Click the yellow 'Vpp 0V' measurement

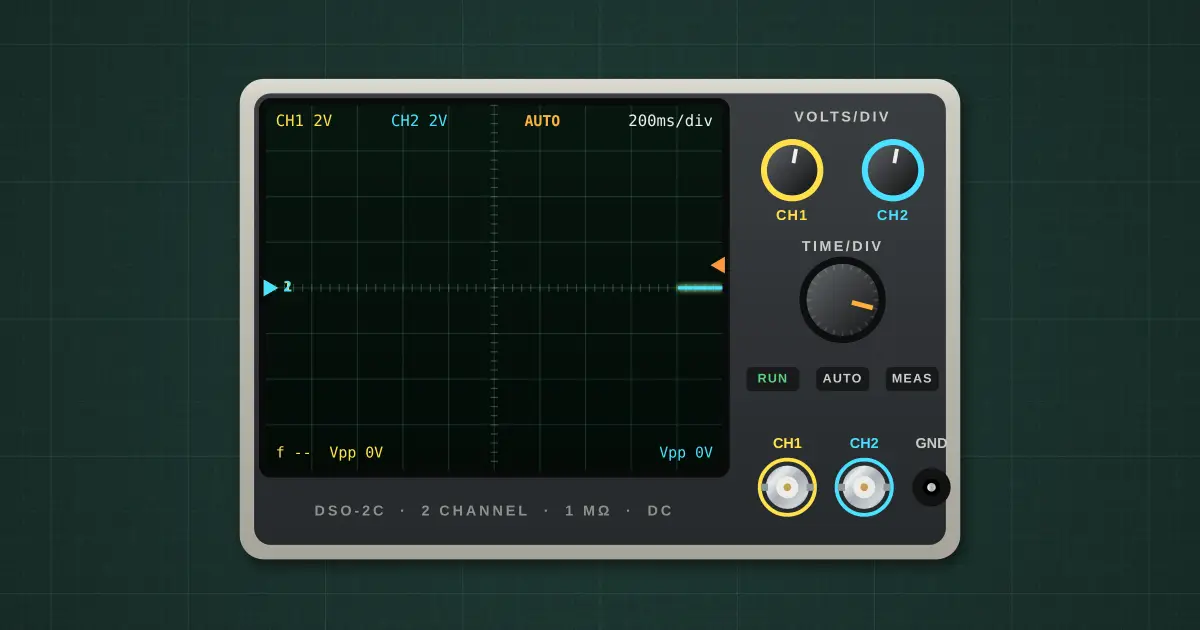(x=356, y=453)
